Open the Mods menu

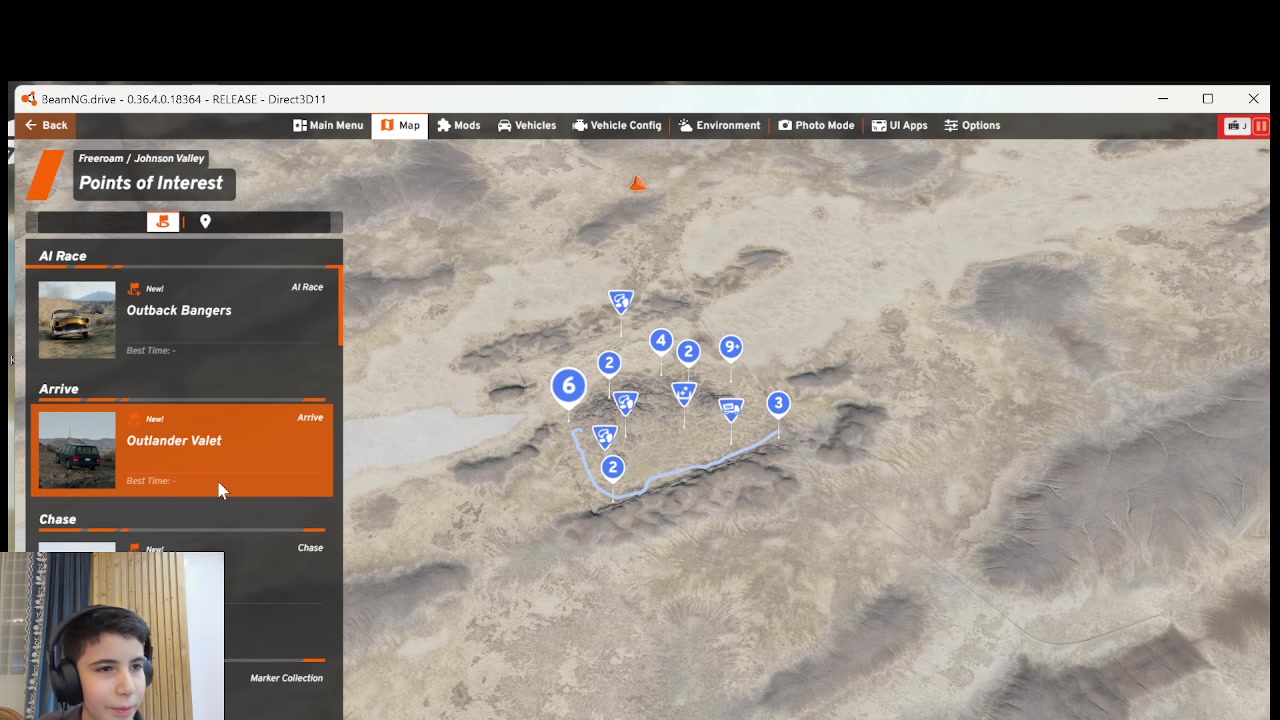pyautogui.click(x=459, y=125)
